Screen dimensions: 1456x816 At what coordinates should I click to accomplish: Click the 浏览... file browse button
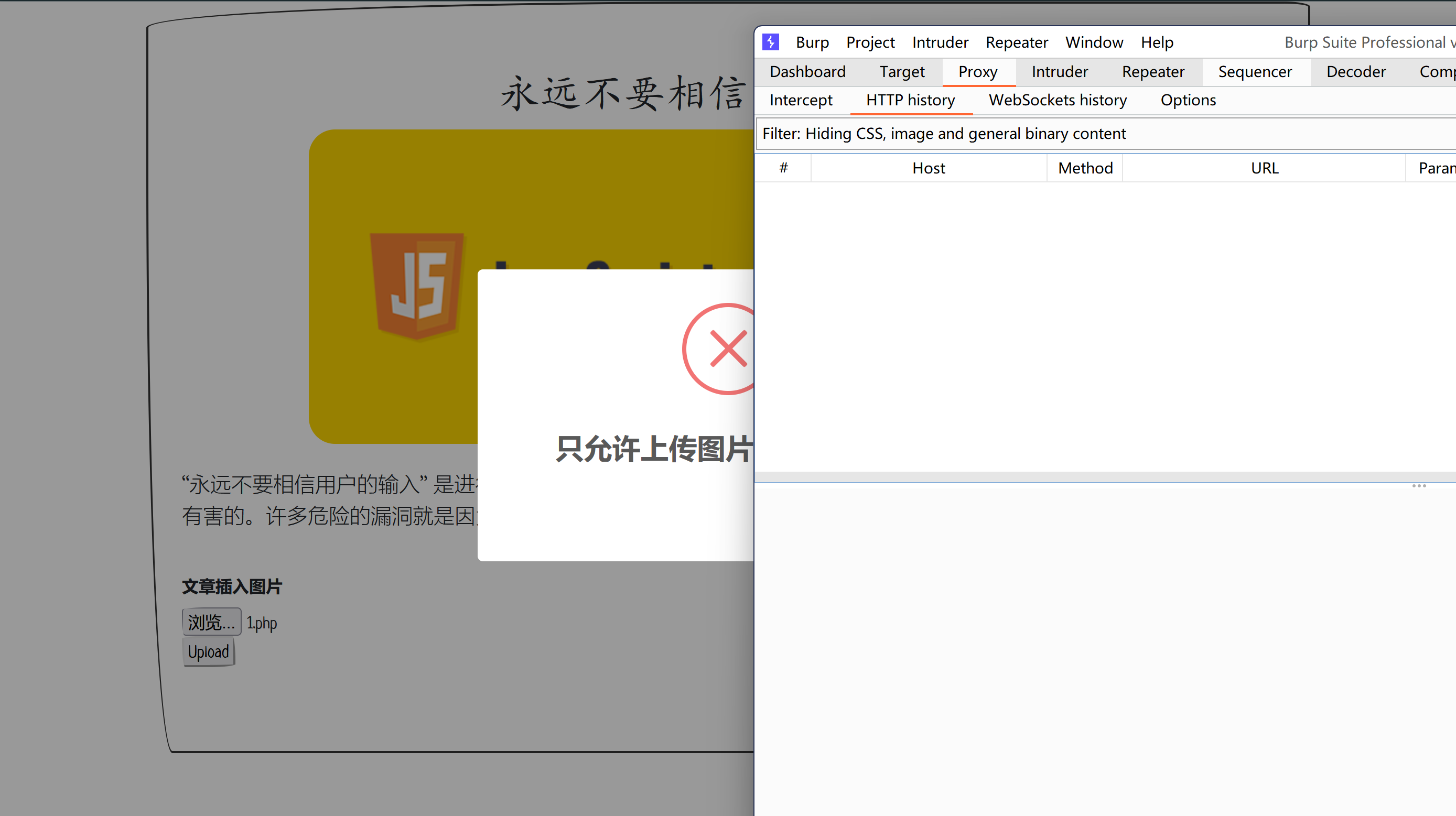(x=211, y=622)
